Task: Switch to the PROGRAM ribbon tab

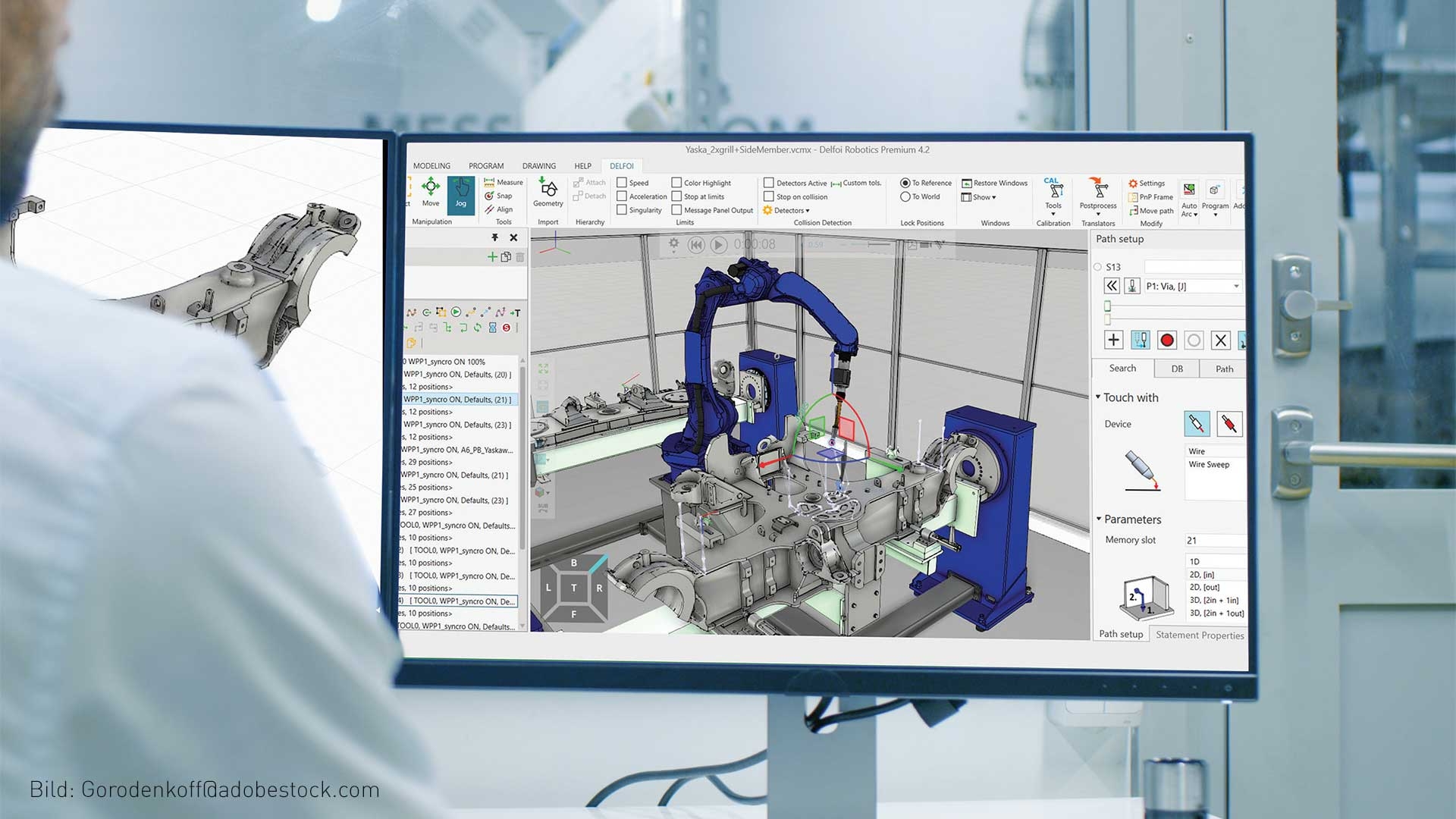Action: click(x=486, y=166)
